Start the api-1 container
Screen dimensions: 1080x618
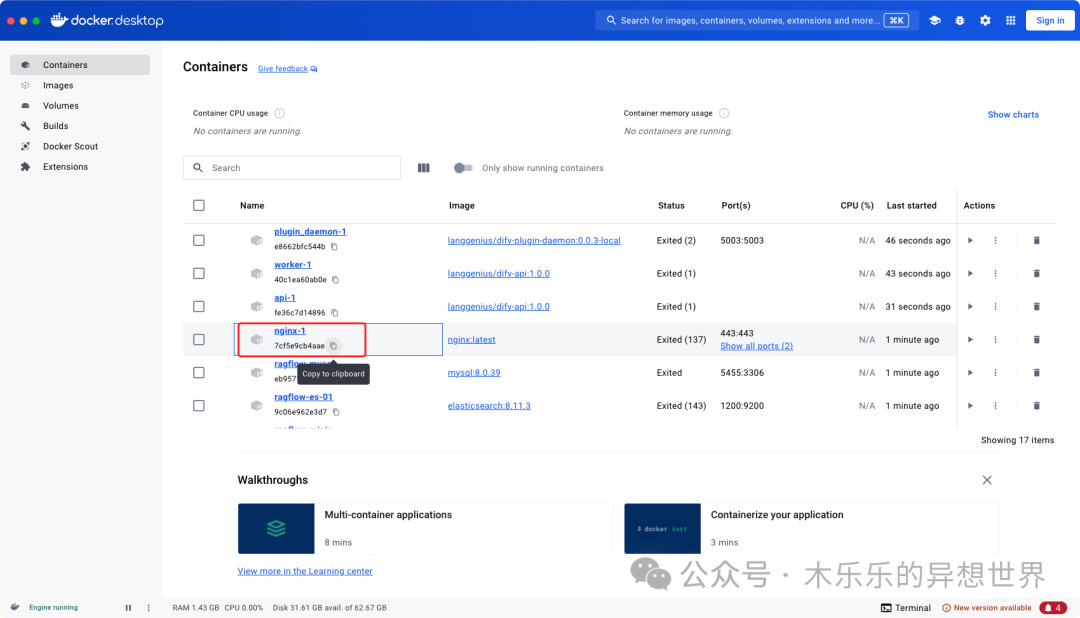[x=970, y=307]
